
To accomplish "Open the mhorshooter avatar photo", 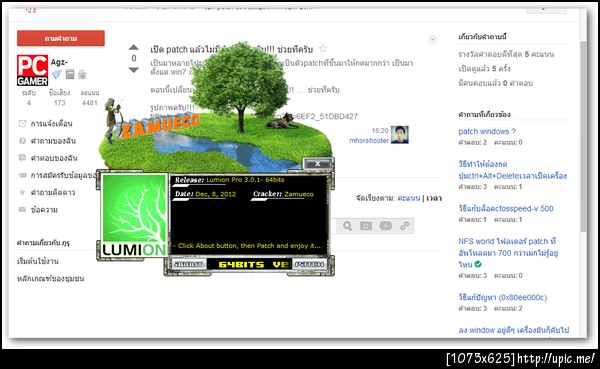I will point(399,135).
